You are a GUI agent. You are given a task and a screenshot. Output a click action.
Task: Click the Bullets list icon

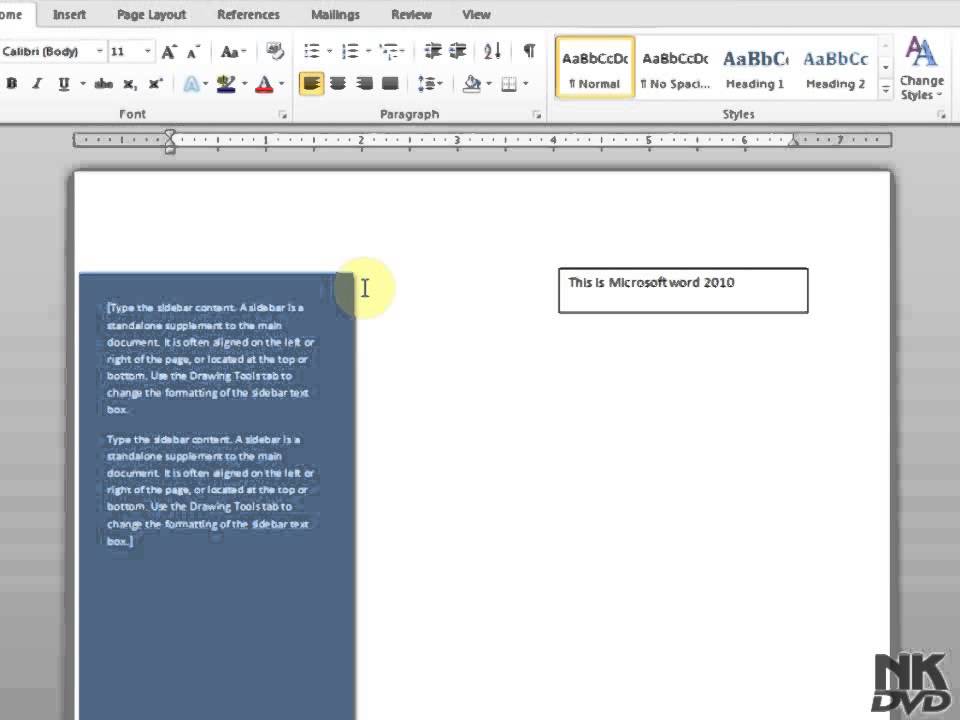tap(312, 51)
